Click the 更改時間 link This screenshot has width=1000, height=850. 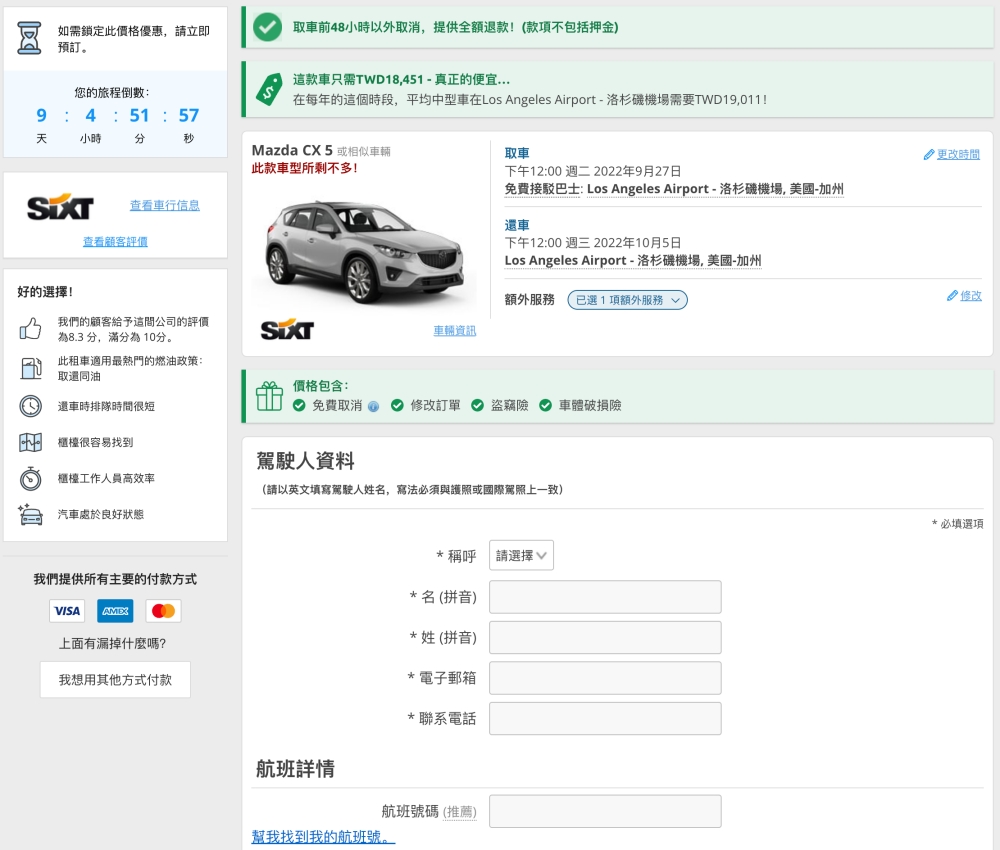(x=958, y=154)
